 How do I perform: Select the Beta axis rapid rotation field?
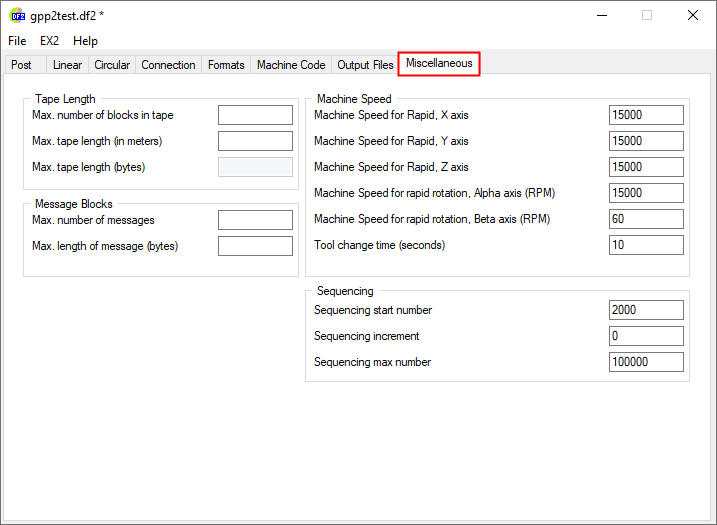646,219
